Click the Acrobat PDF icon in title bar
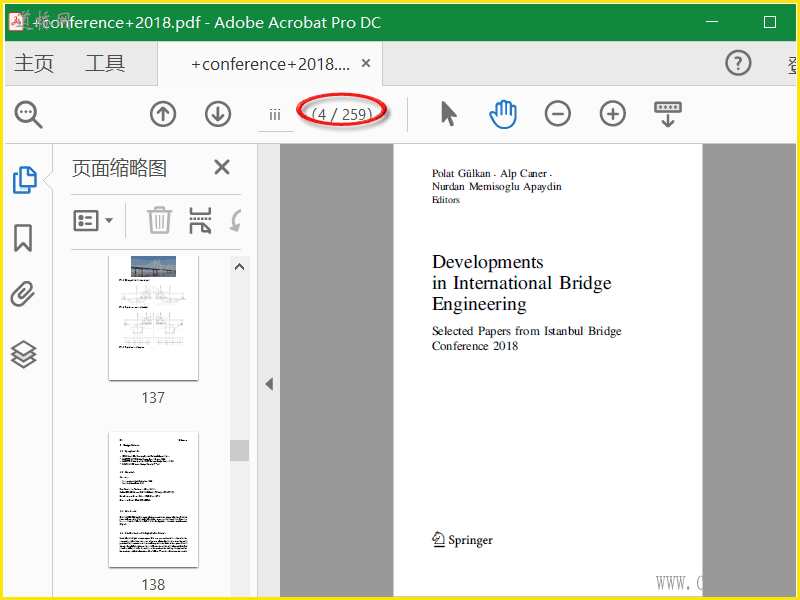 click(16, 21)
